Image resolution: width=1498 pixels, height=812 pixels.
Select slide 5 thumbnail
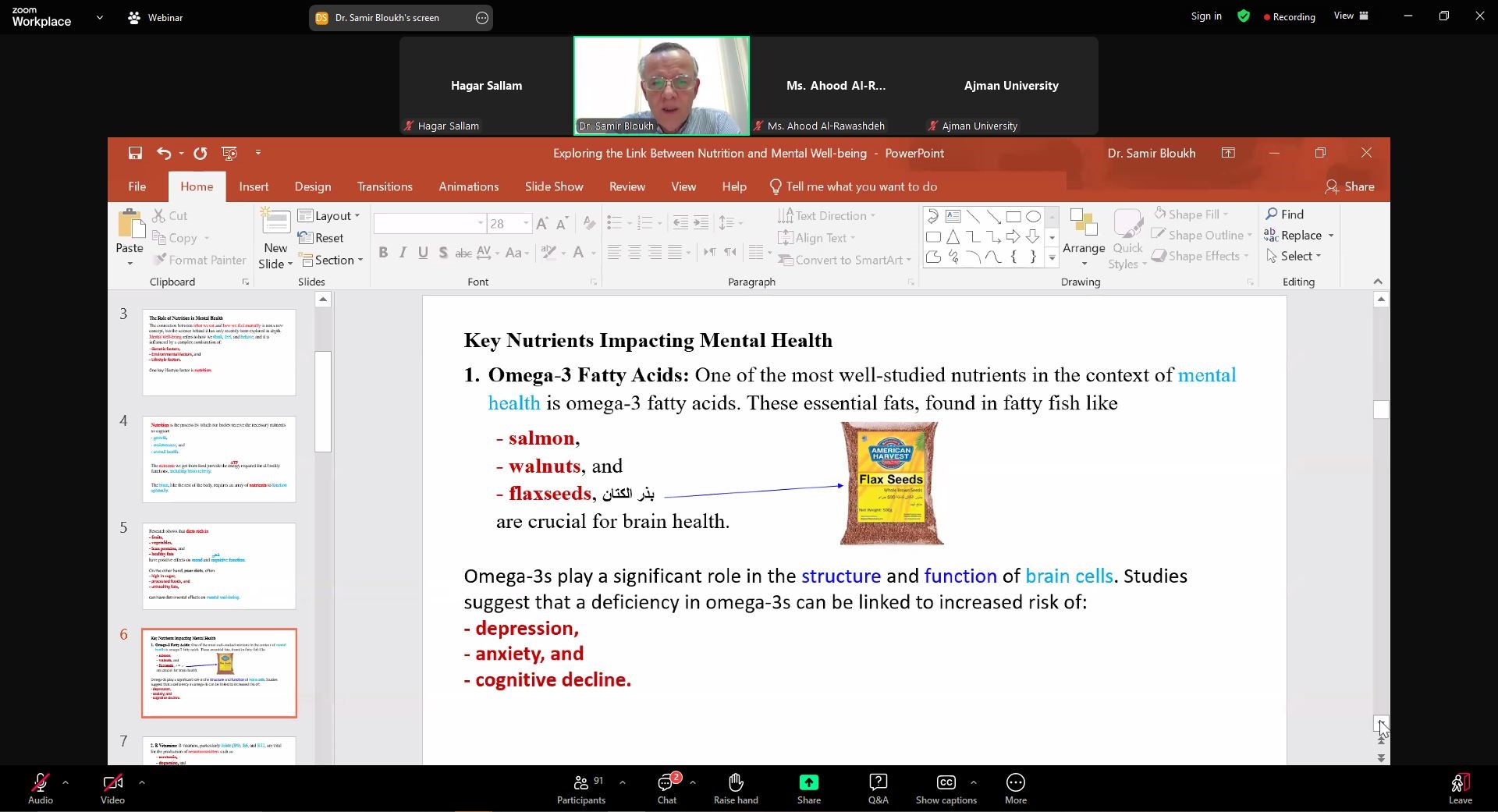pyautogui.click(x=219, y=566)
